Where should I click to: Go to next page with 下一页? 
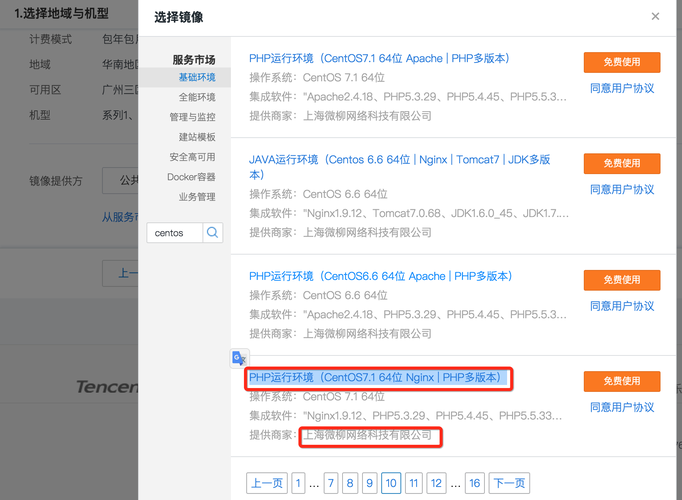(x=509, y=483)
